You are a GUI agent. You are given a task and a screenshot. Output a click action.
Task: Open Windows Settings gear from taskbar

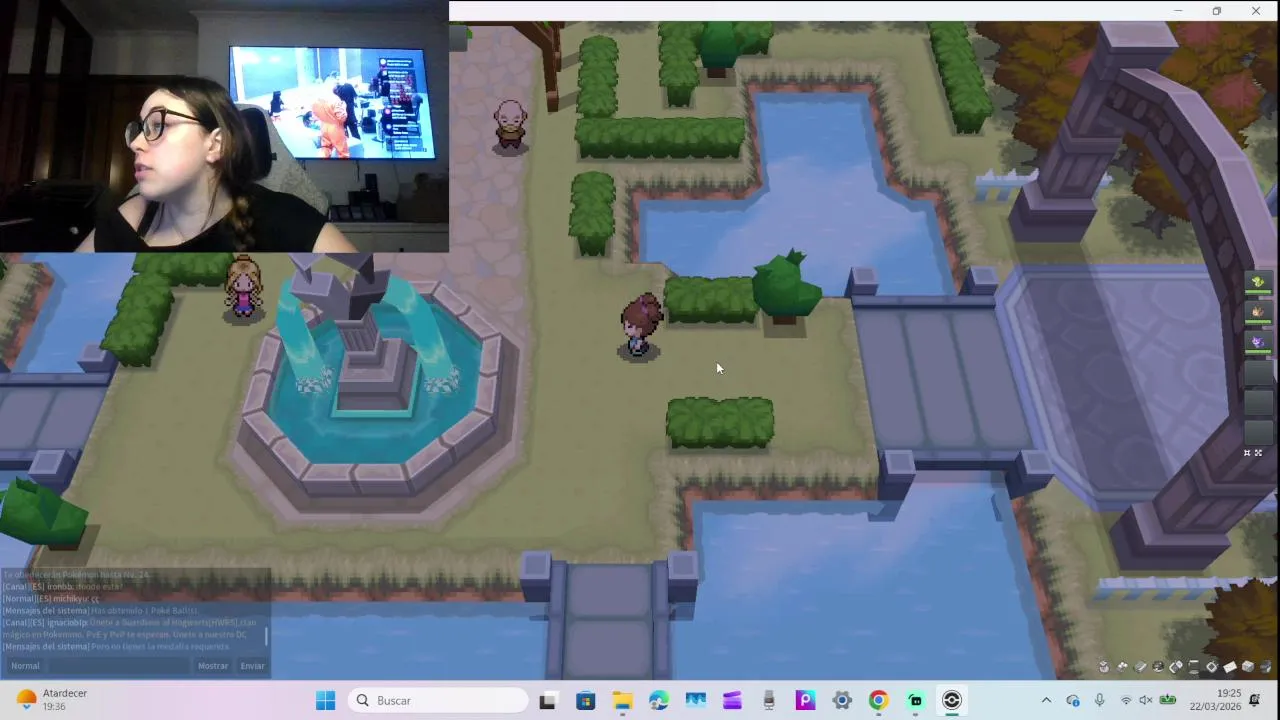tap(842, 700)
